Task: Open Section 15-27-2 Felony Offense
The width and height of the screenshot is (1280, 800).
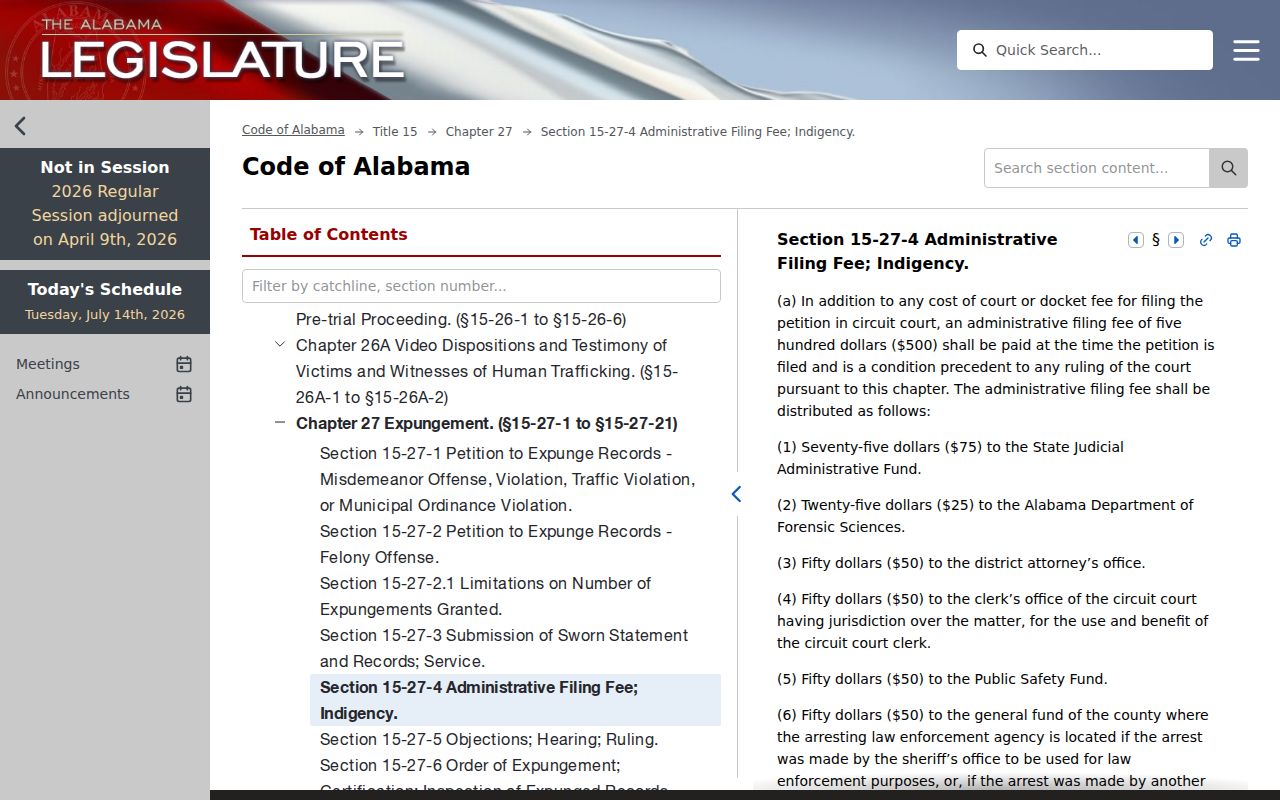Action: pos(496,544)
